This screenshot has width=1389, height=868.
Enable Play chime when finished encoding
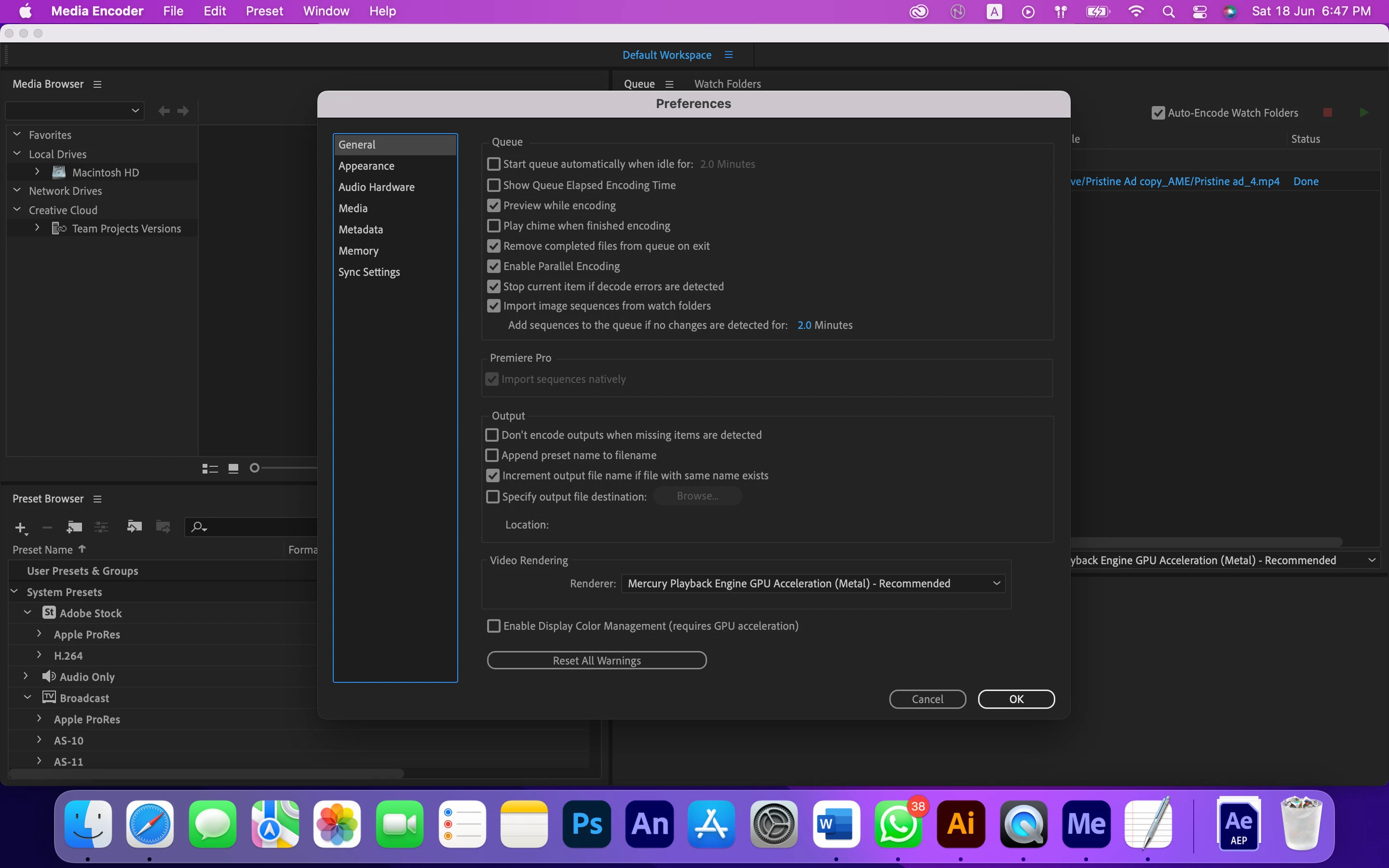[x=493, y=226]
